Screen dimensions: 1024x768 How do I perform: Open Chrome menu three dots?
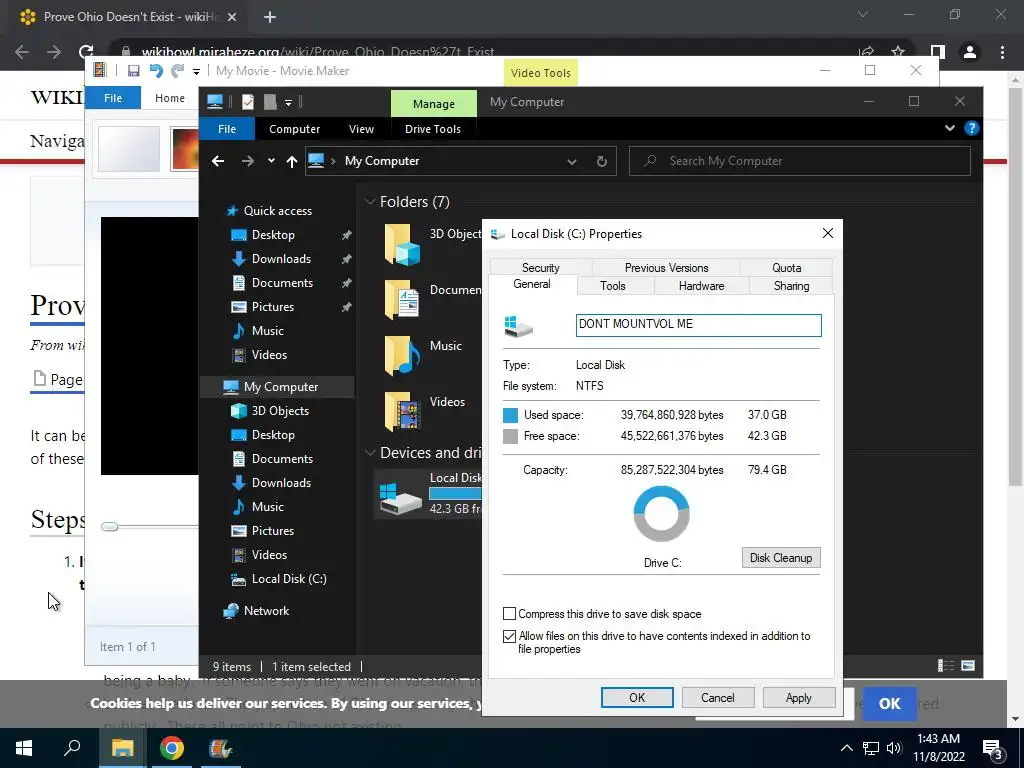pyautogui.click(x=1002, y=52)
